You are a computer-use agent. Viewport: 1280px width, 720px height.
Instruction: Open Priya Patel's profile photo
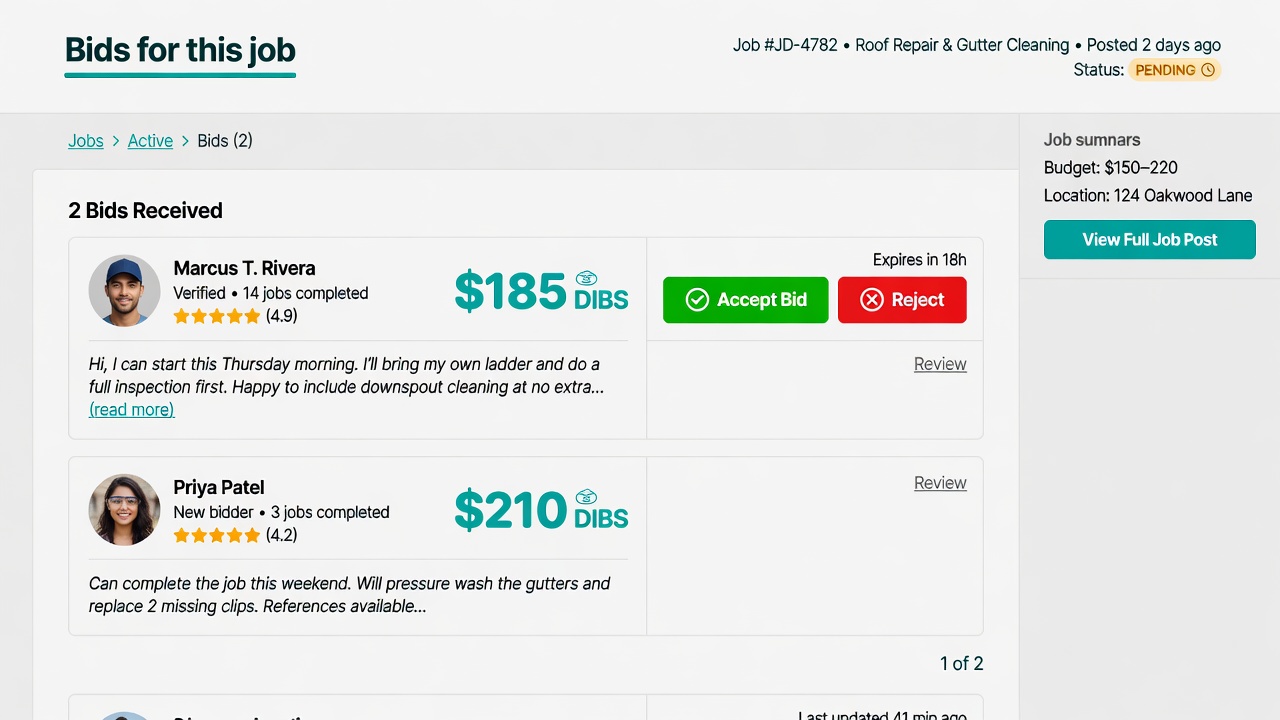pos(124,510)
